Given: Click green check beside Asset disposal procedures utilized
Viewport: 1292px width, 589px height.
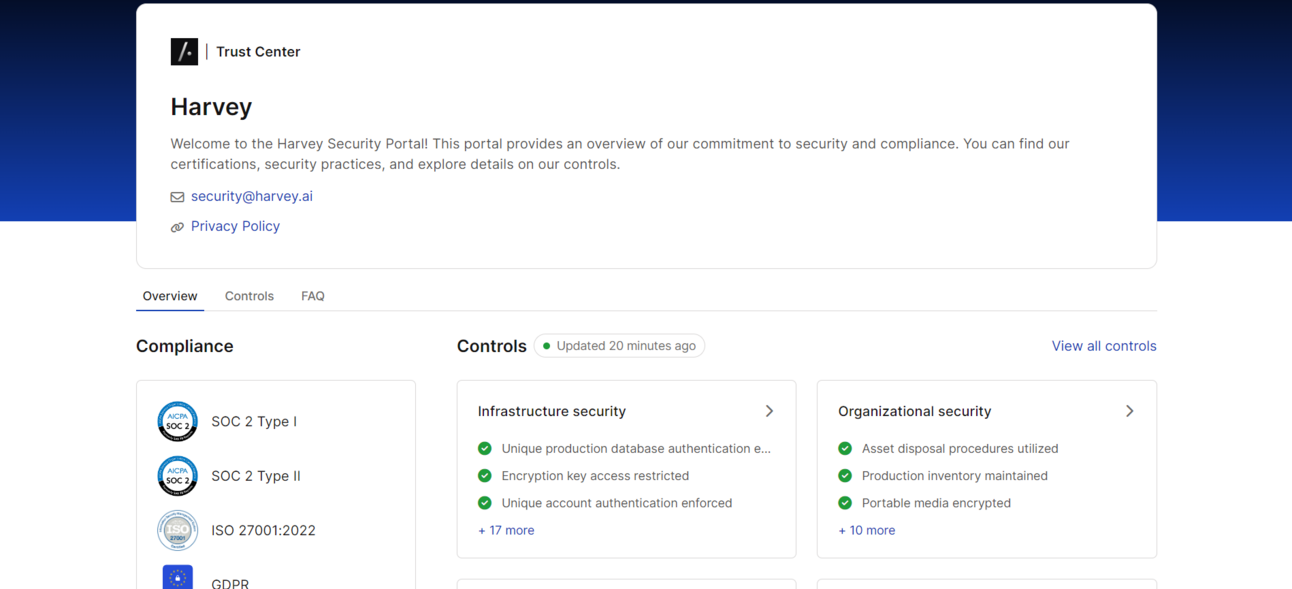Looking at the screenshot, I should click(845, 449).
